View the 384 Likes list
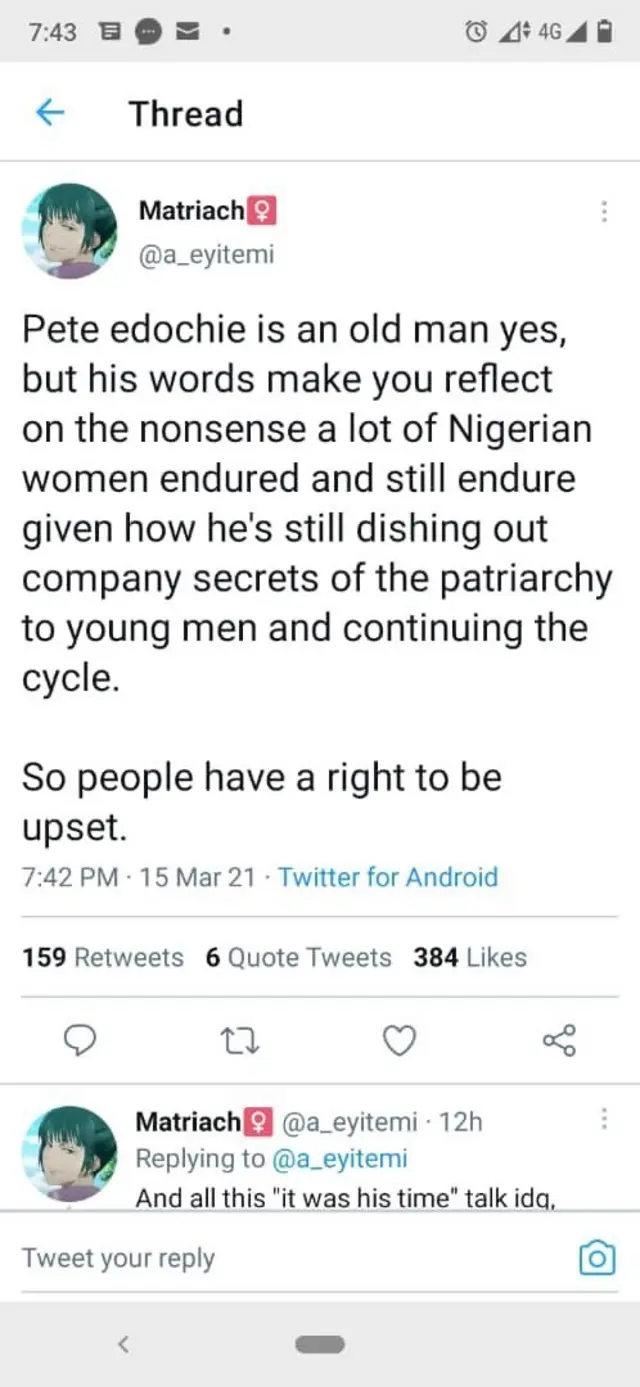 pyautogui.click(x=469, y=957)
